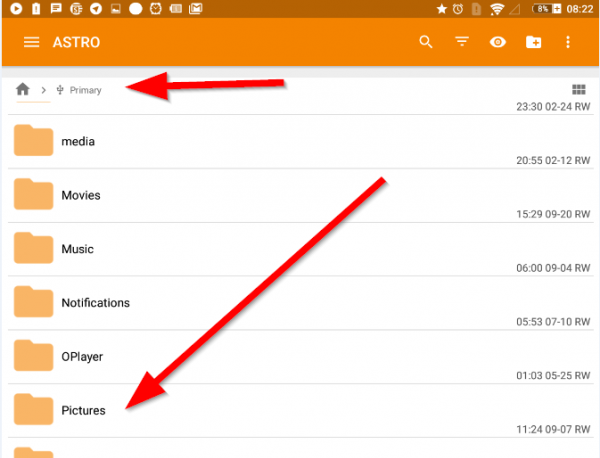
Task: Tap the Wi-Fi status icon
Action: (497, 9)
